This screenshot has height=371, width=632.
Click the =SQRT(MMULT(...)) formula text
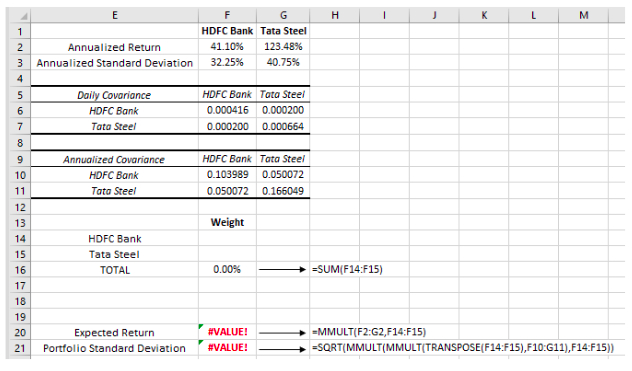(x=463, y=348)
